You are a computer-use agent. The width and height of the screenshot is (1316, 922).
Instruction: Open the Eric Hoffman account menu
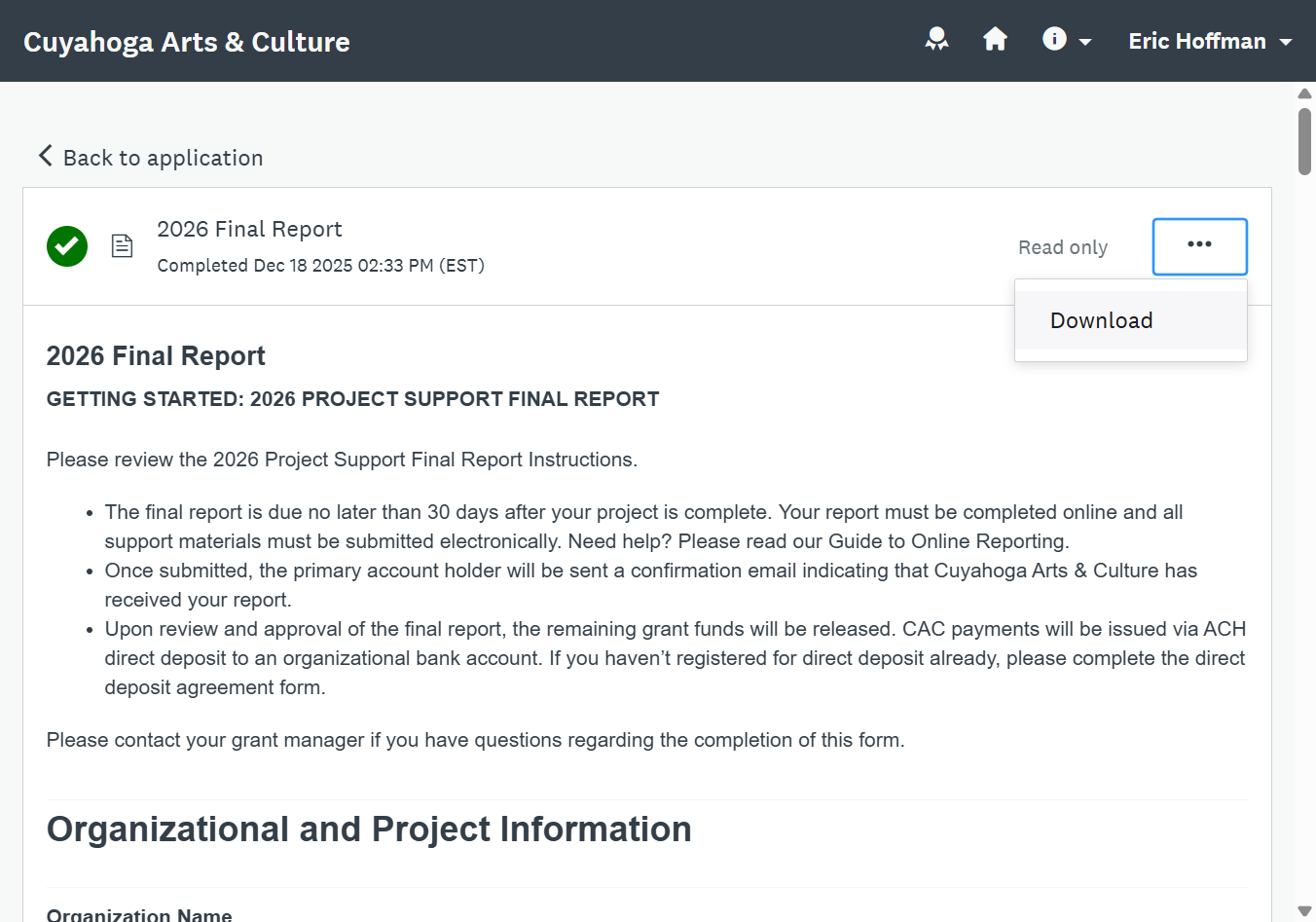1210,41
